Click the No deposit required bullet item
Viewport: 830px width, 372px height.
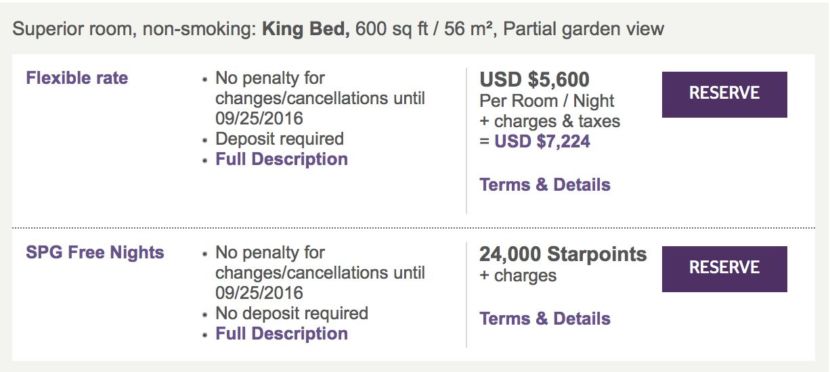pyautogui.click(x=292, y=313)
